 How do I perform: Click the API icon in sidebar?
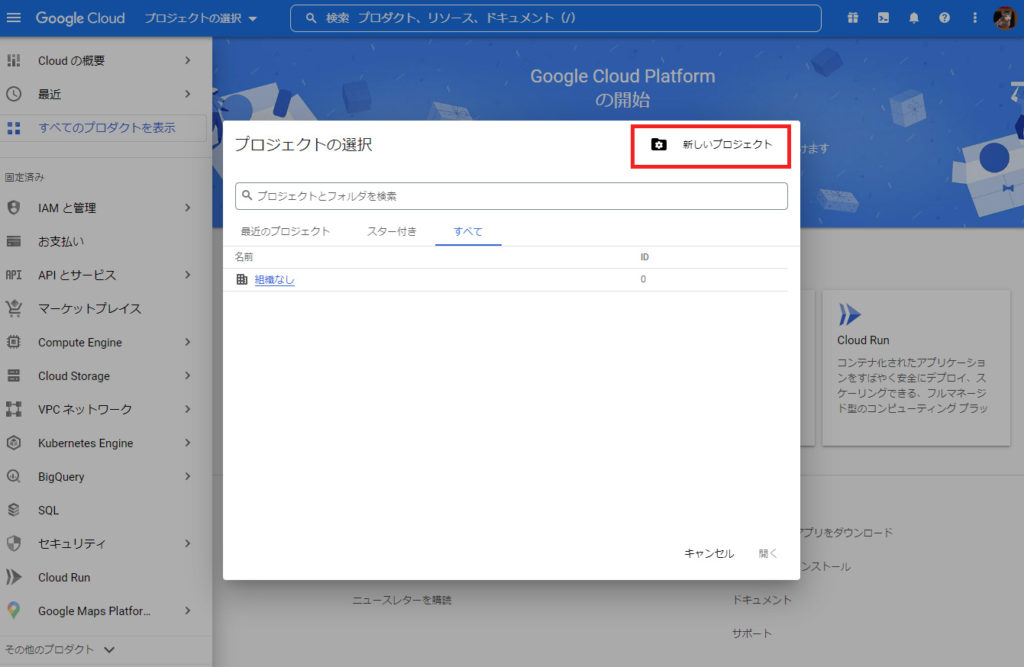point(14,275)
